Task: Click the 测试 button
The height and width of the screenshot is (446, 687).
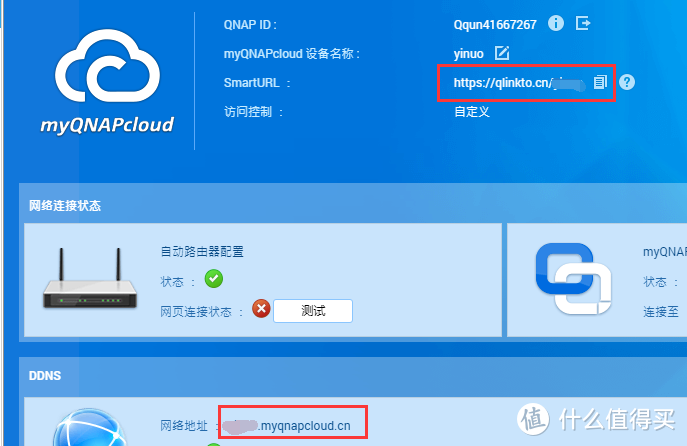Action: point(313,311)
